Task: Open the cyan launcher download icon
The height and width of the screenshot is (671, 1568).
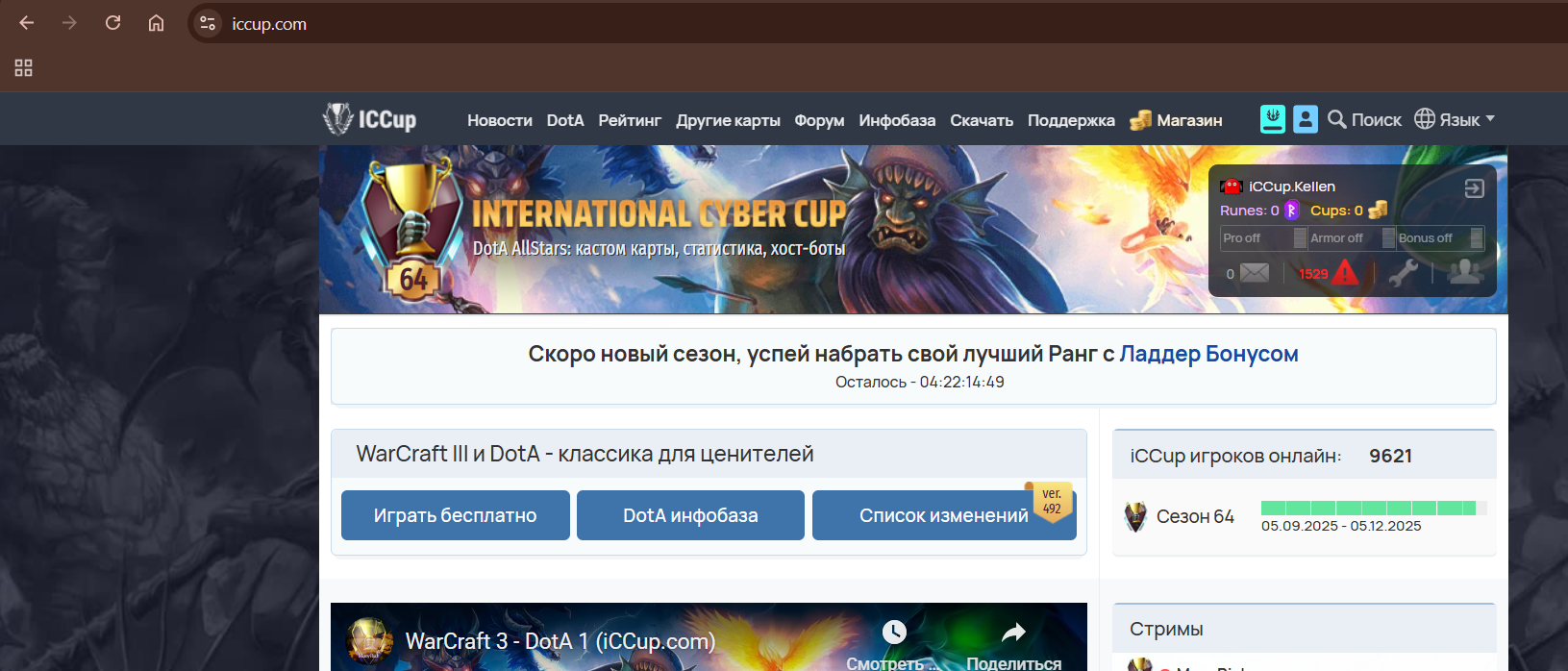Action: tap(1273, 119)
